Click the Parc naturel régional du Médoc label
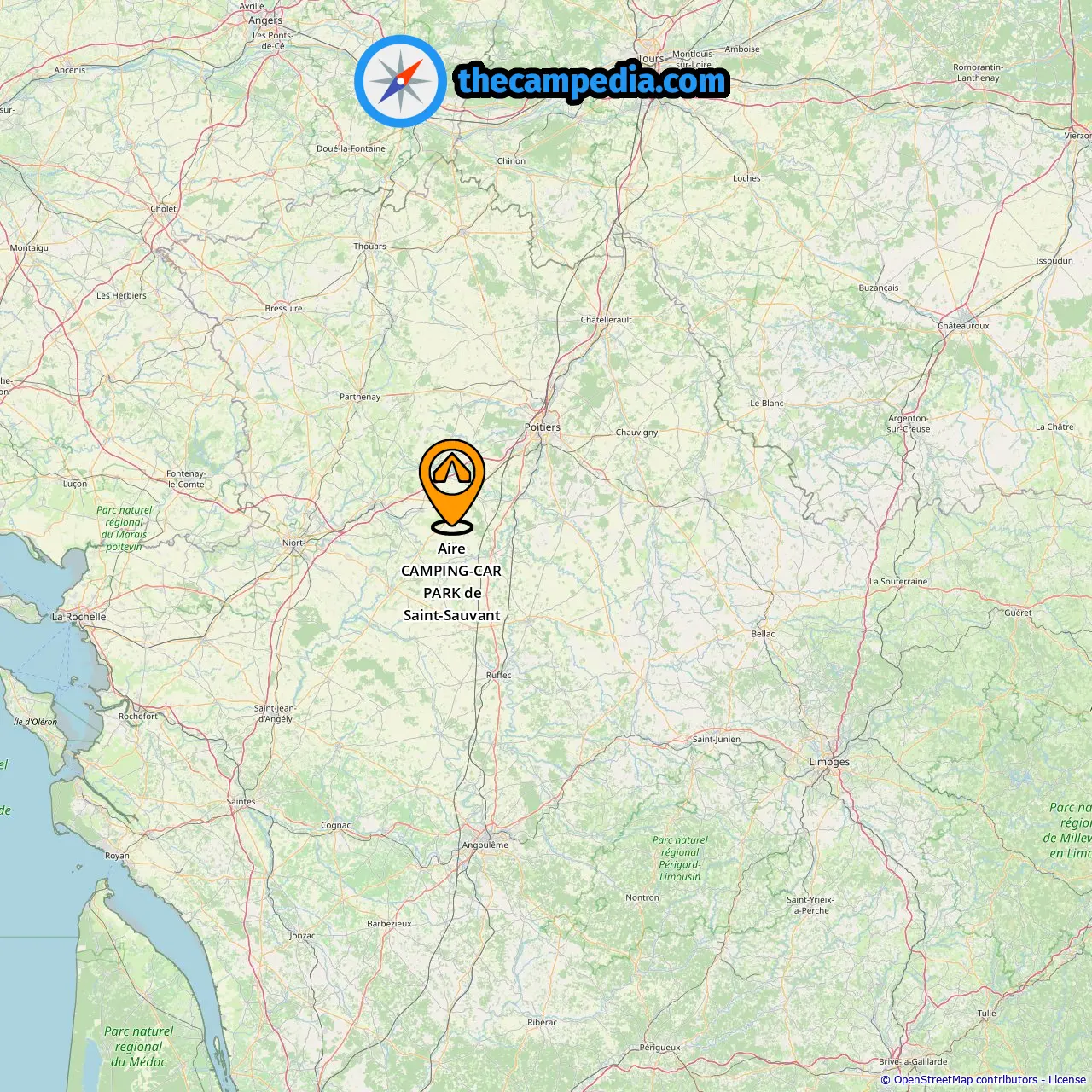 coord(138,1047)
